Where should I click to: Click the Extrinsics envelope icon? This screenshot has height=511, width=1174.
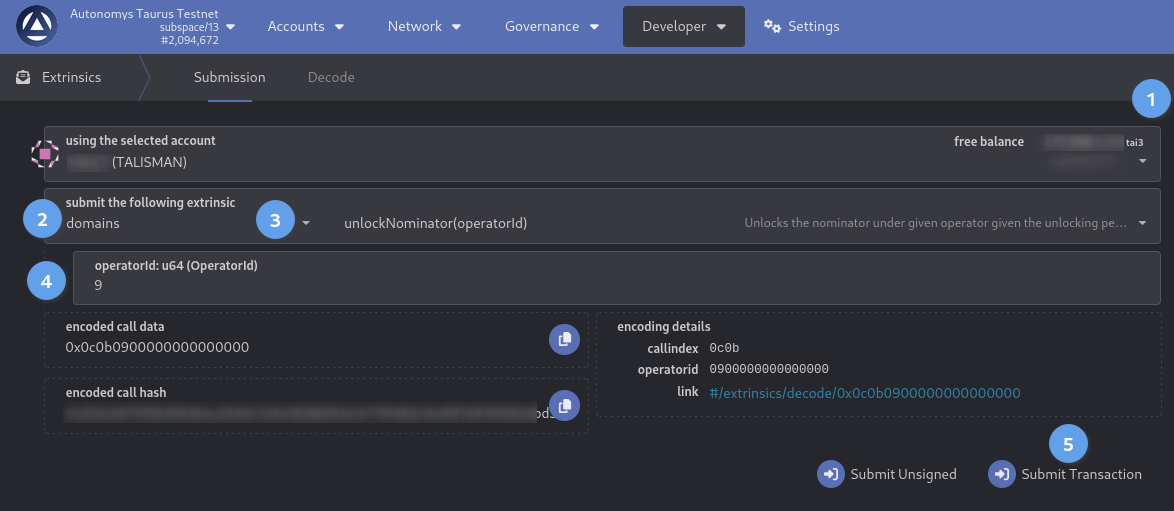point(23,77)
